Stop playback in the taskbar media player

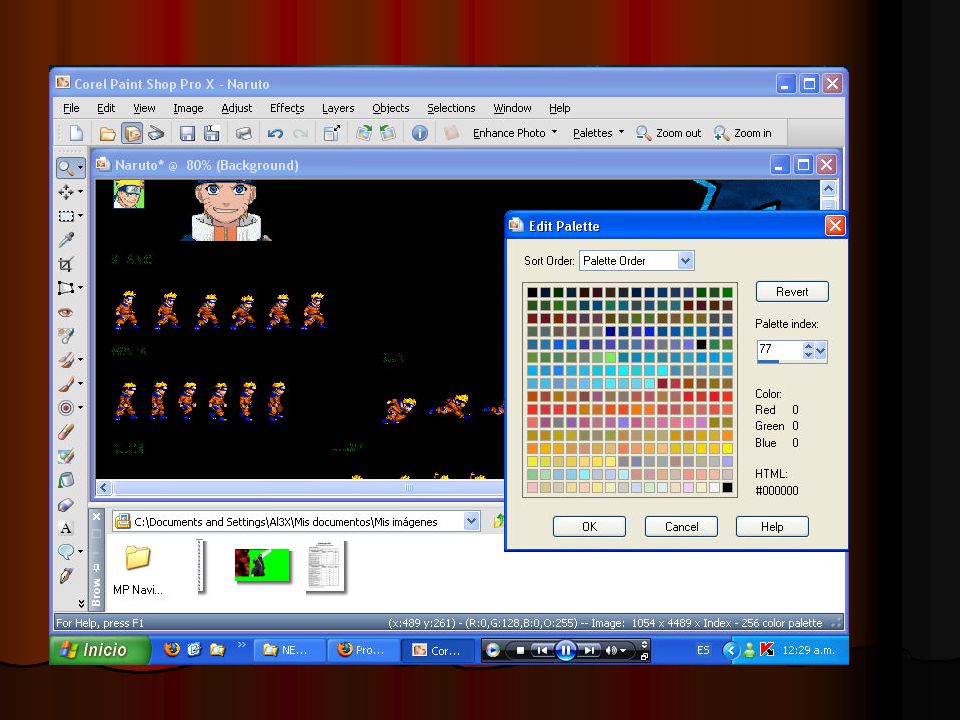click(520, 650)
